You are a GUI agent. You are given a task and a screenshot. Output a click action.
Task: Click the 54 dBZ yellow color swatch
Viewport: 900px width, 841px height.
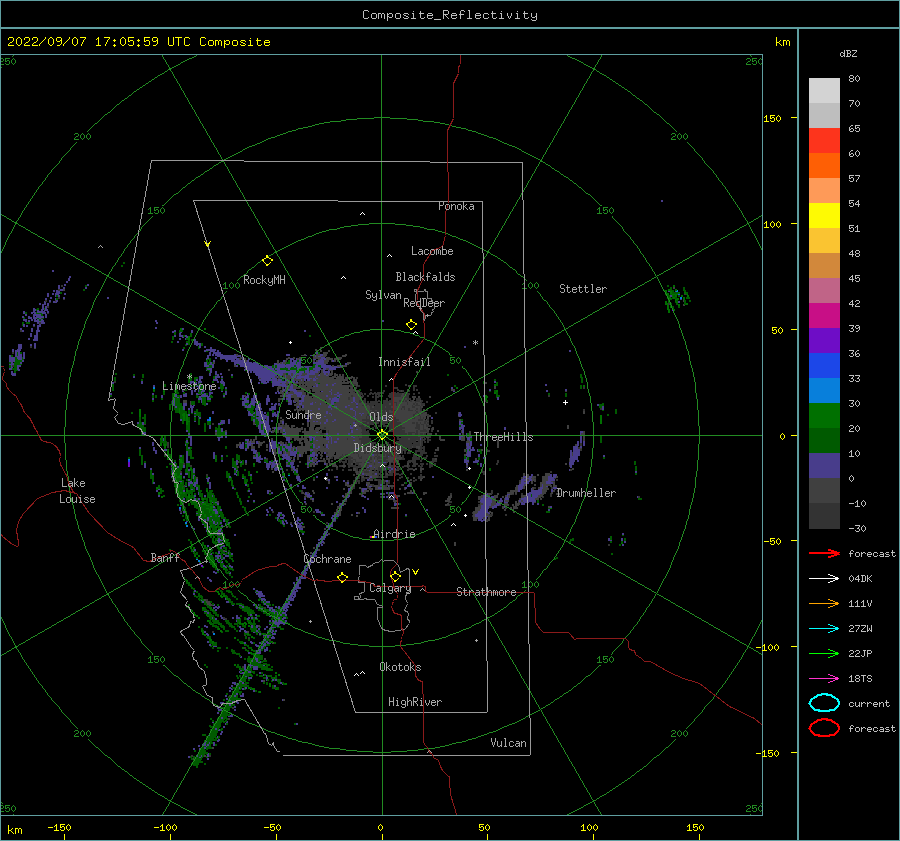pos(824,216)
